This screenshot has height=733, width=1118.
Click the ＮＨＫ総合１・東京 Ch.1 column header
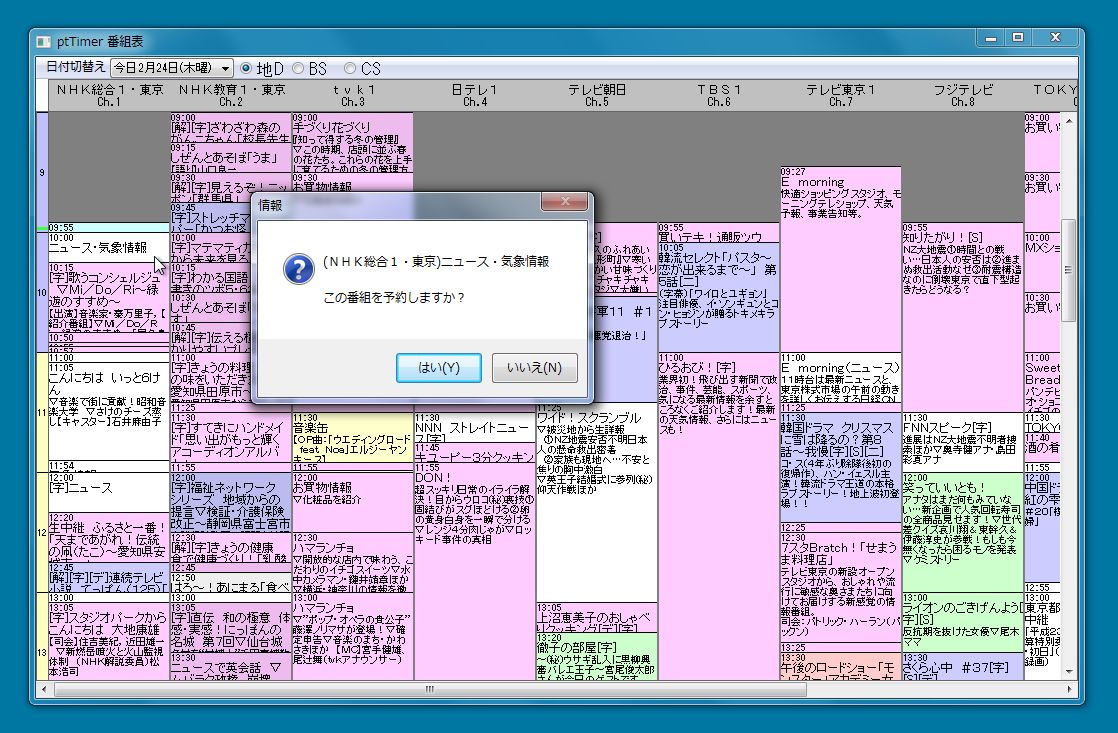(109, 96)
